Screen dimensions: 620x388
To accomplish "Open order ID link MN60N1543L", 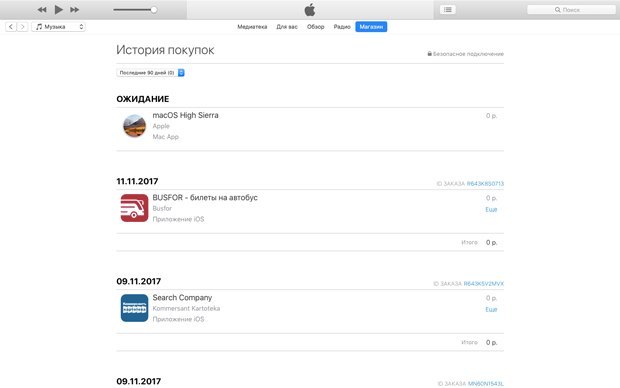I will point(486,384).
